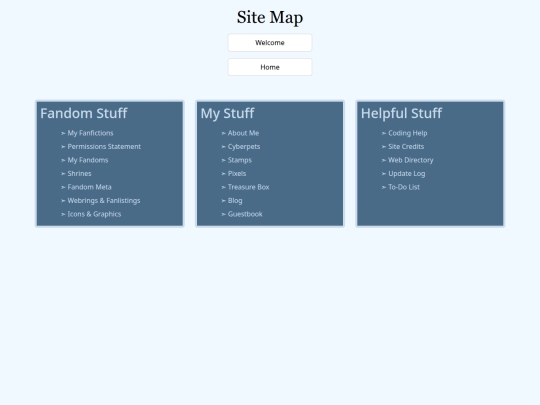Click the Helpful Stuff heading
This screenshot has height=405, width=540.
(401, 113)
